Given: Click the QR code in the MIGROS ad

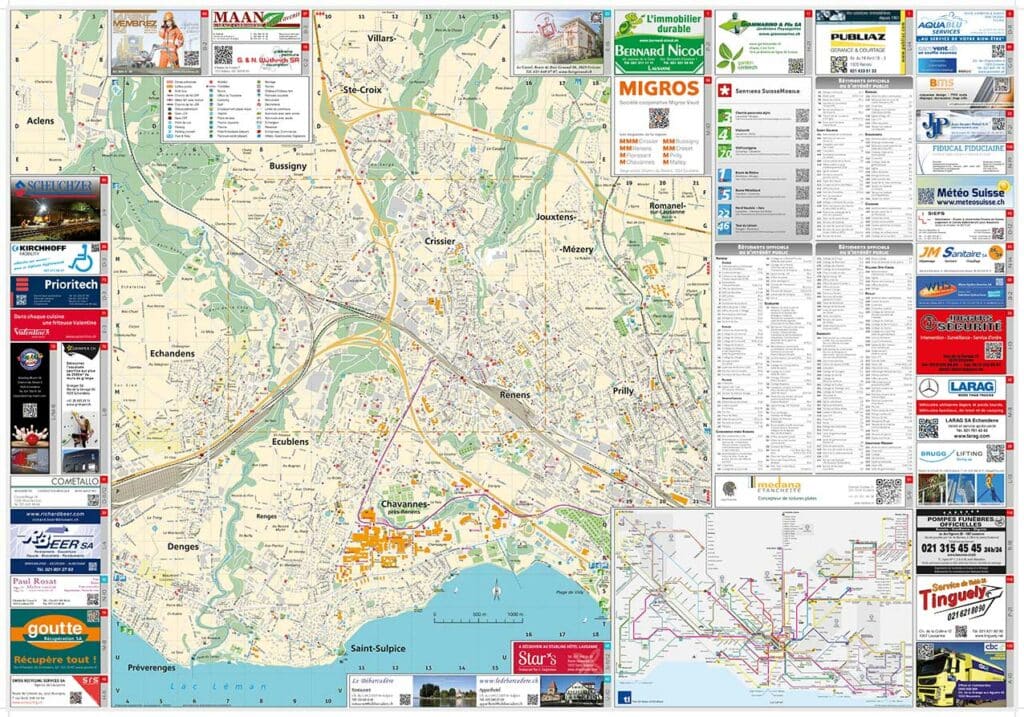Looking at the screenshot, I should 658,118.
